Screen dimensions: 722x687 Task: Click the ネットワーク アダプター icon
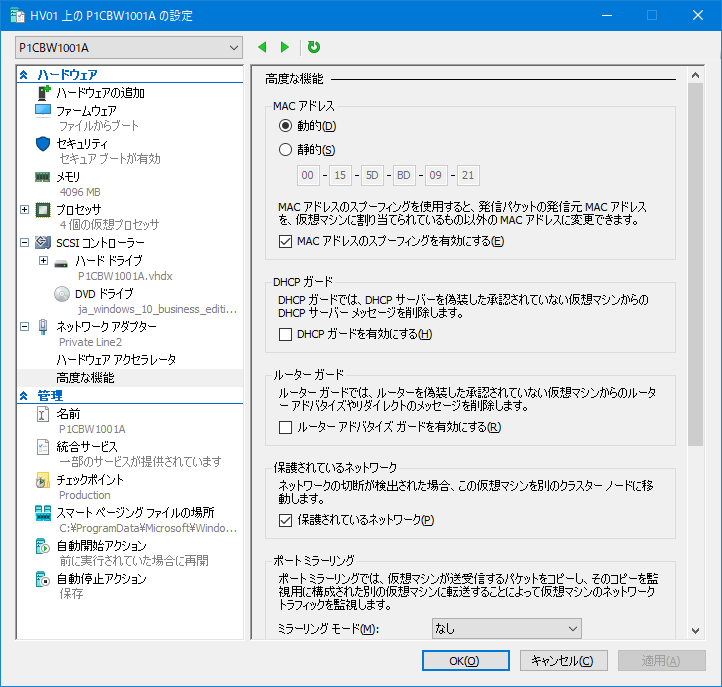[43, 326]
